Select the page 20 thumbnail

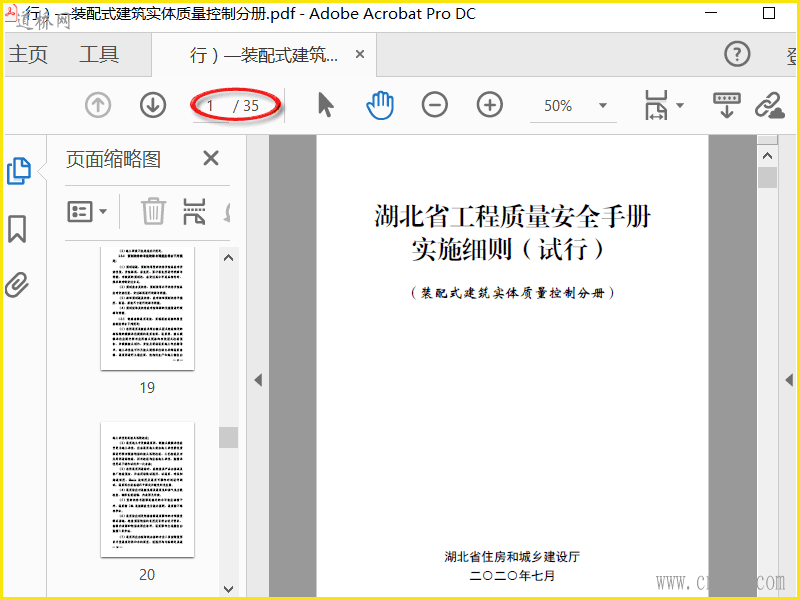click(x=147, y=489)
